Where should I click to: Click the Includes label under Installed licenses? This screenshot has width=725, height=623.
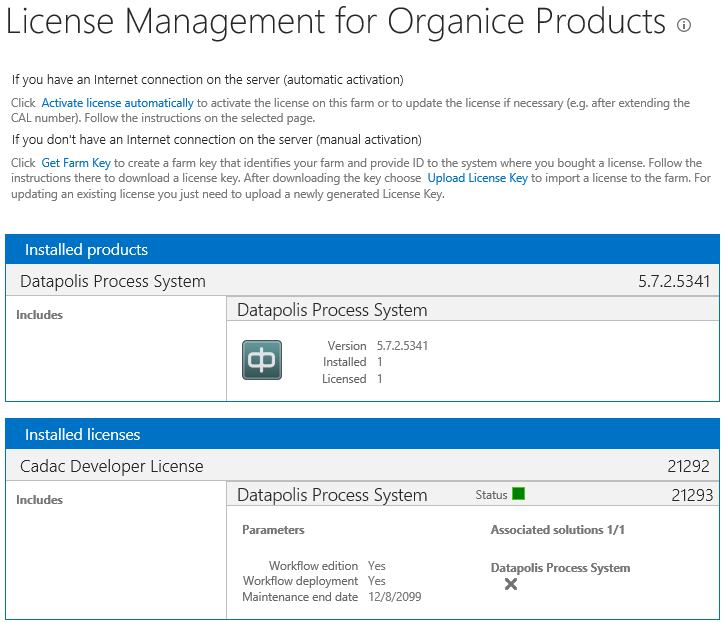(39, 500)
